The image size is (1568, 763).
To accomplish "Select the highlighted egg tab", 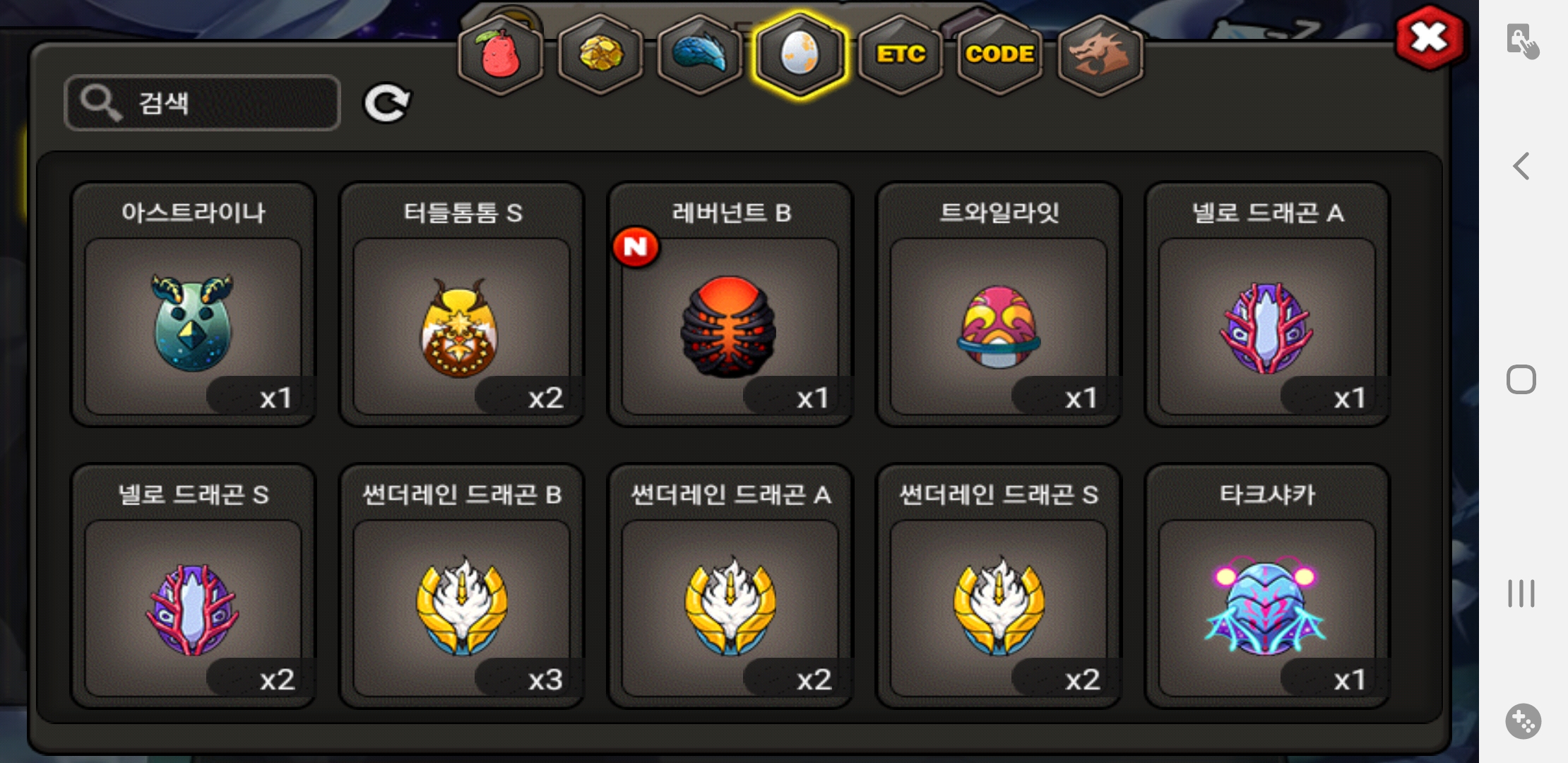I will click(x=800, y=54).
